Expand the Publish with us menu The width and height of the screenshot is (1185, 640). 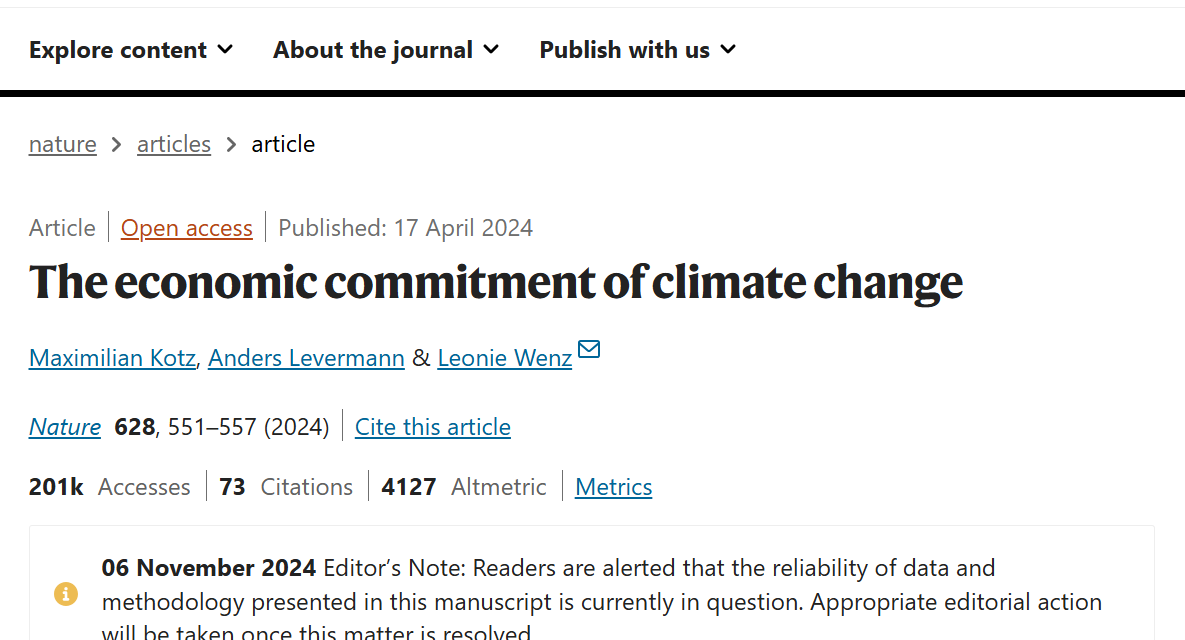point(637,49)
